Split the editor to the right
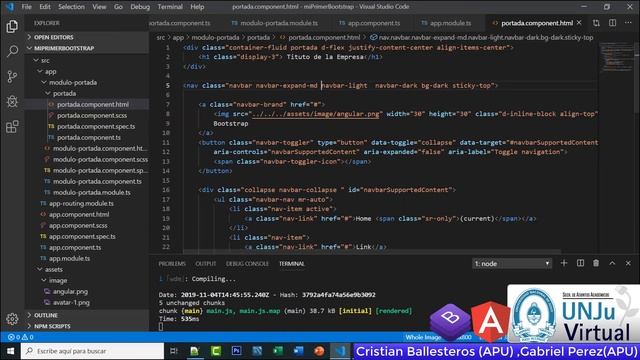This screenshot has width=640, height=360. tap(612, 23)
